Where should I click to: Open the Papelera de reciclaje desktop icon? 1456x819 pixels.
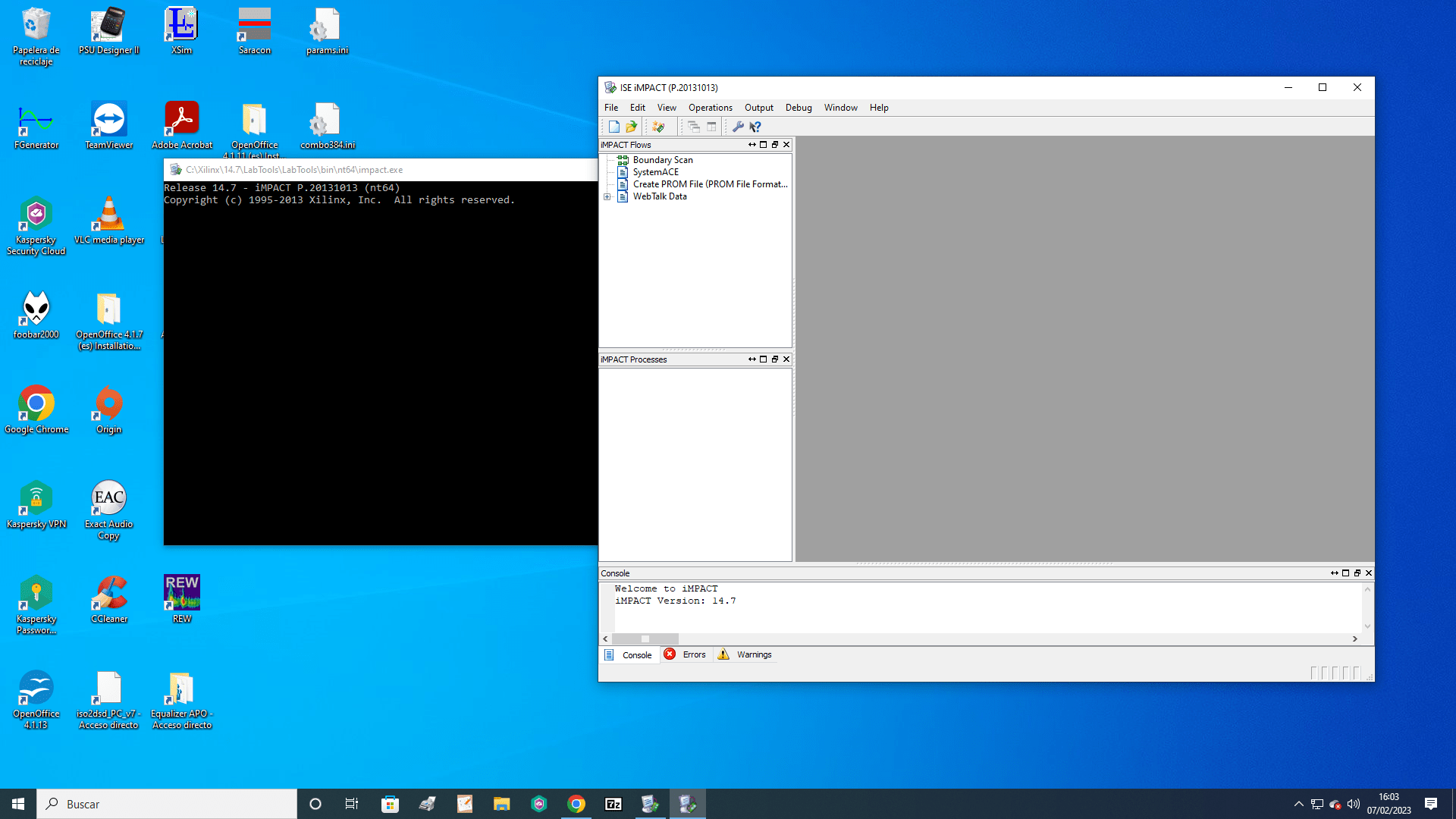coord(36,36)
